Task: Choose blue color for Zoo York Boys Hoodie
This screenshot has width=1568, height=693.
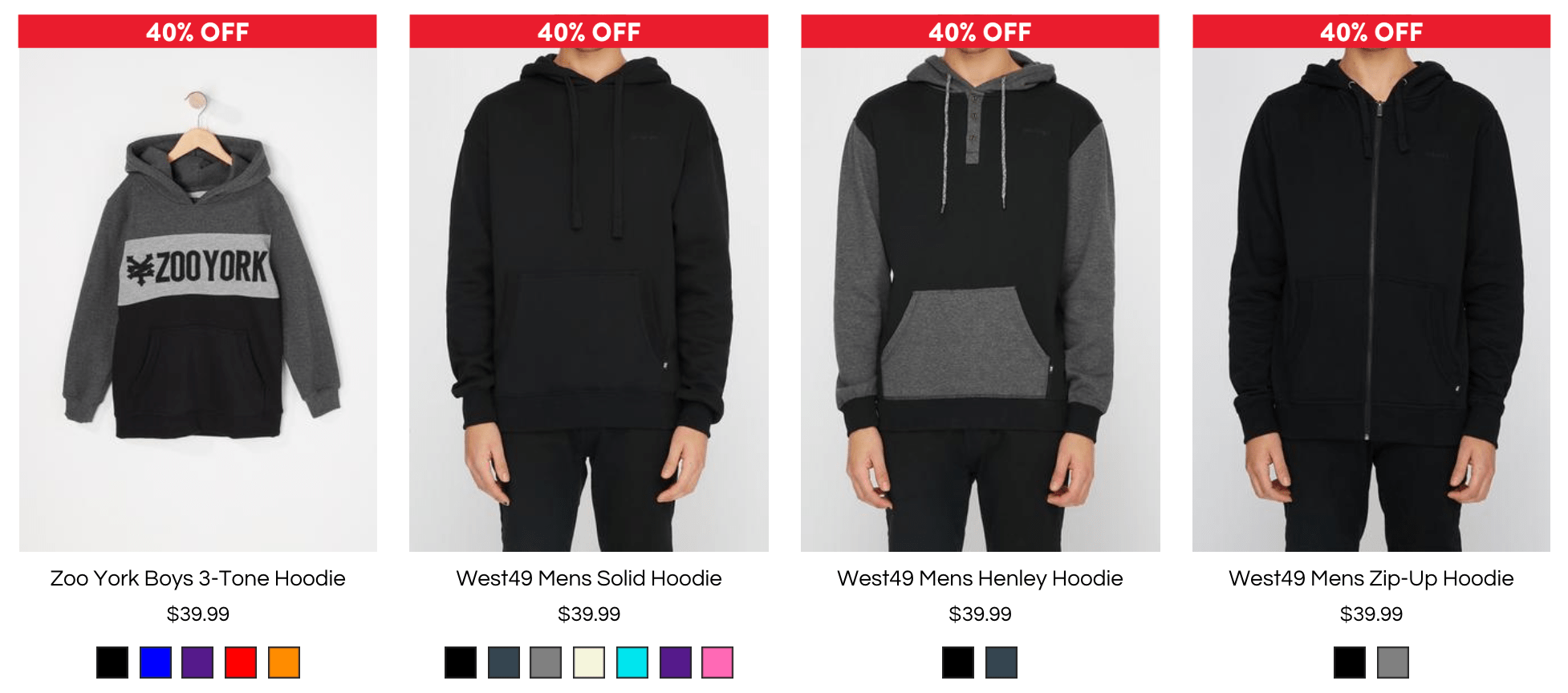Action: tap(156, 663)
